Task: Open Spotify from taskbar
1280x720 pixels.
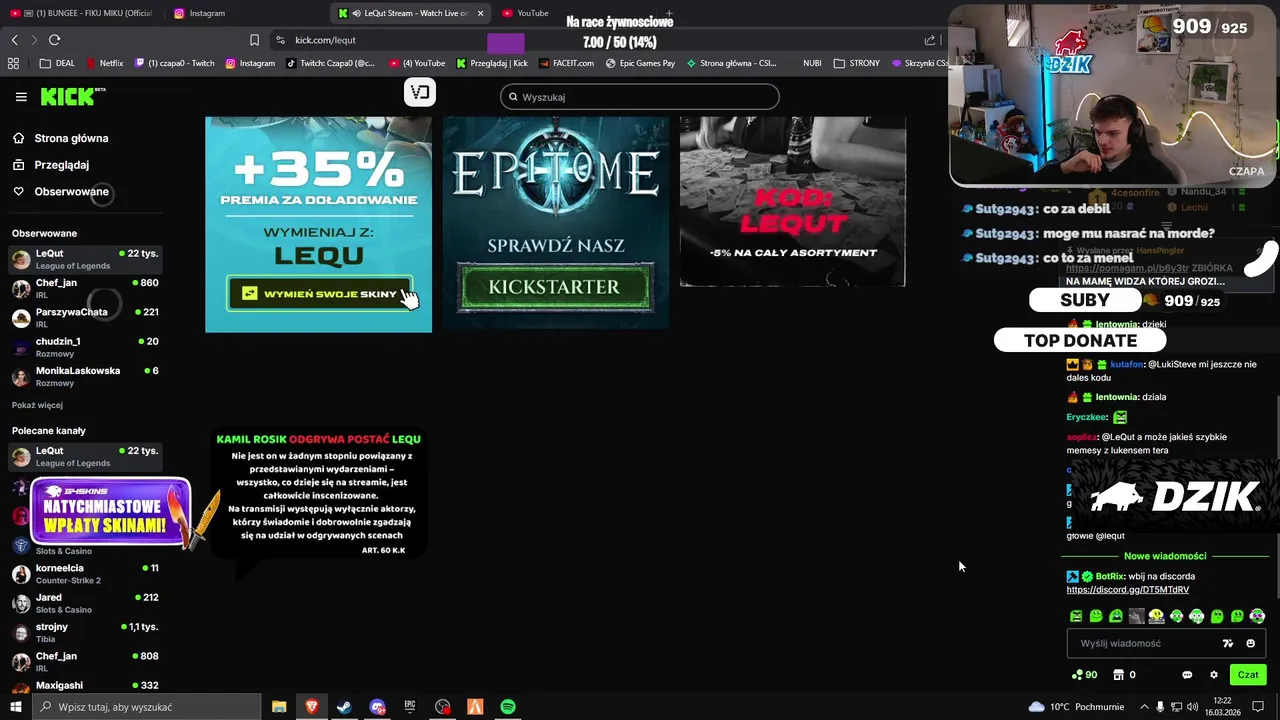Action: pyautogui.click(x=508, y=707)
